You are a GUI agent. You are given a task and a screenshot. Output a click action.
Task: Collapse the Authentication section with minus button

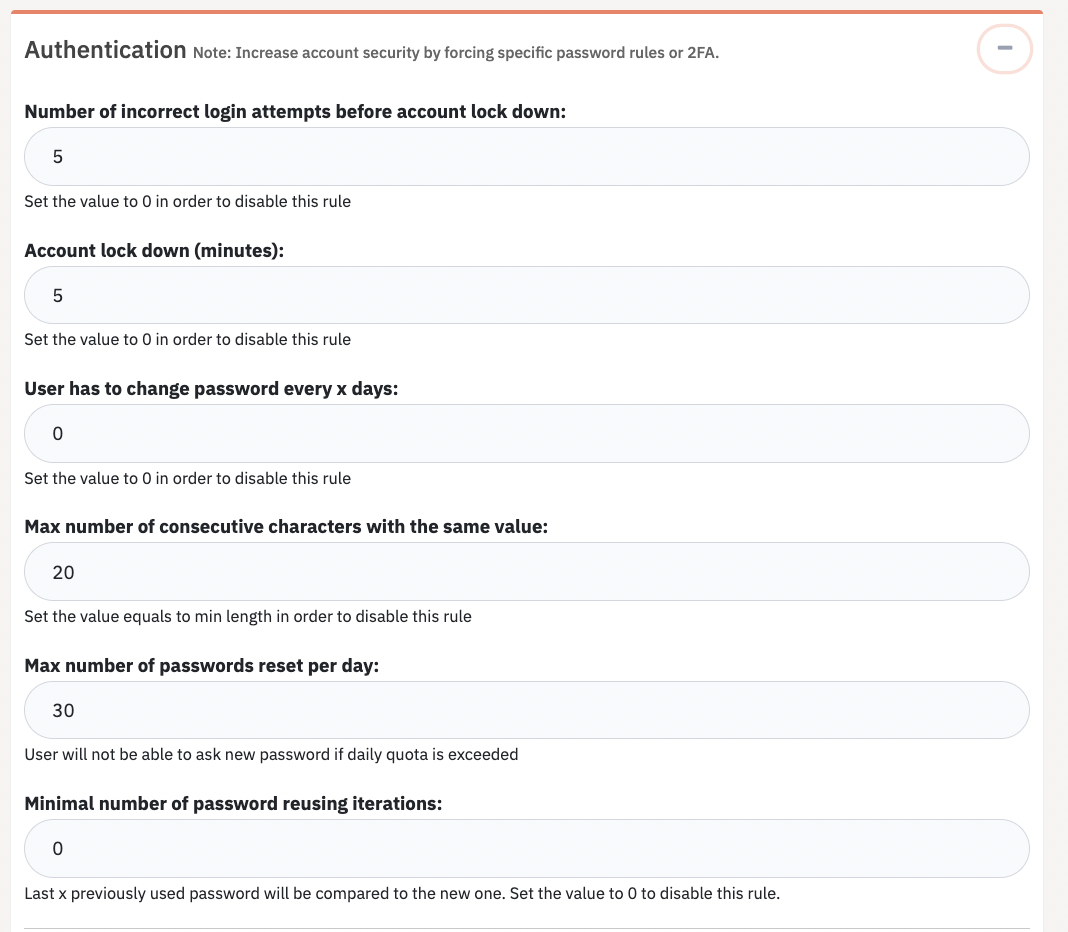click(x=1004, y=48)
